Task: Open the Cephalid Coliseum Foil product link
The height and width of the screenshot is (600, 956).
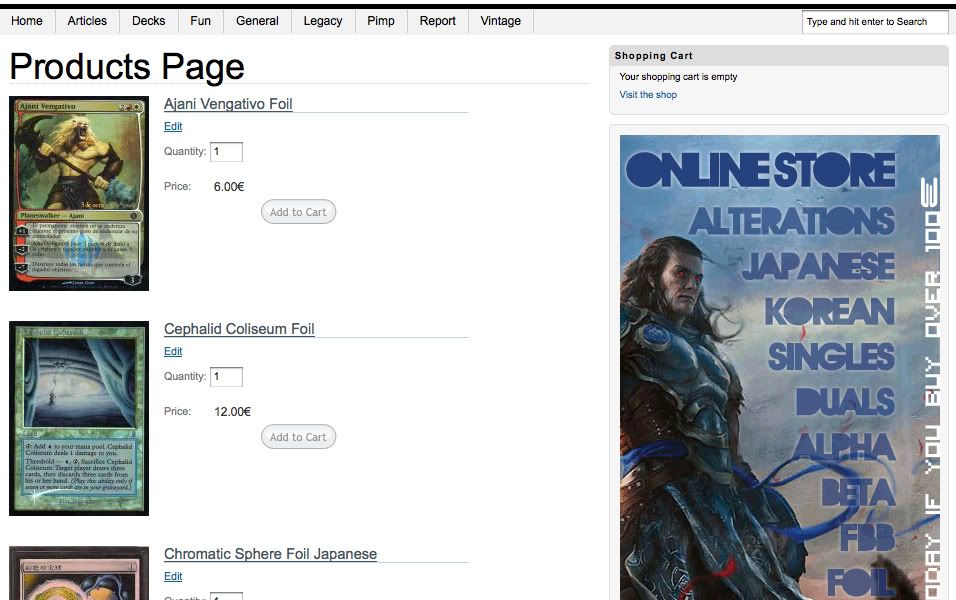Action: pos(239,329)
